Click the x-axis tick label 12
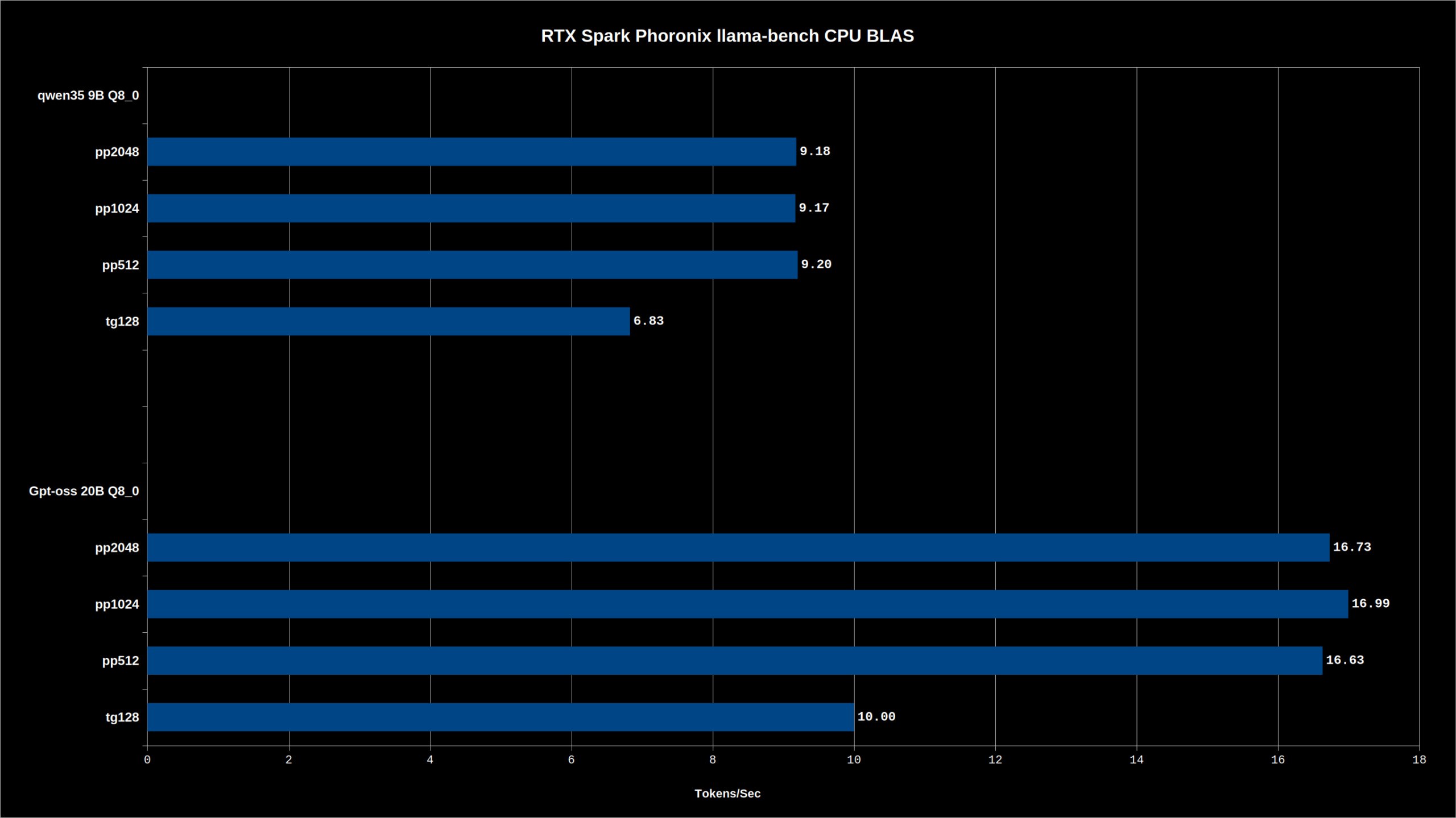 pyautogui.click(x=995, y=760)
